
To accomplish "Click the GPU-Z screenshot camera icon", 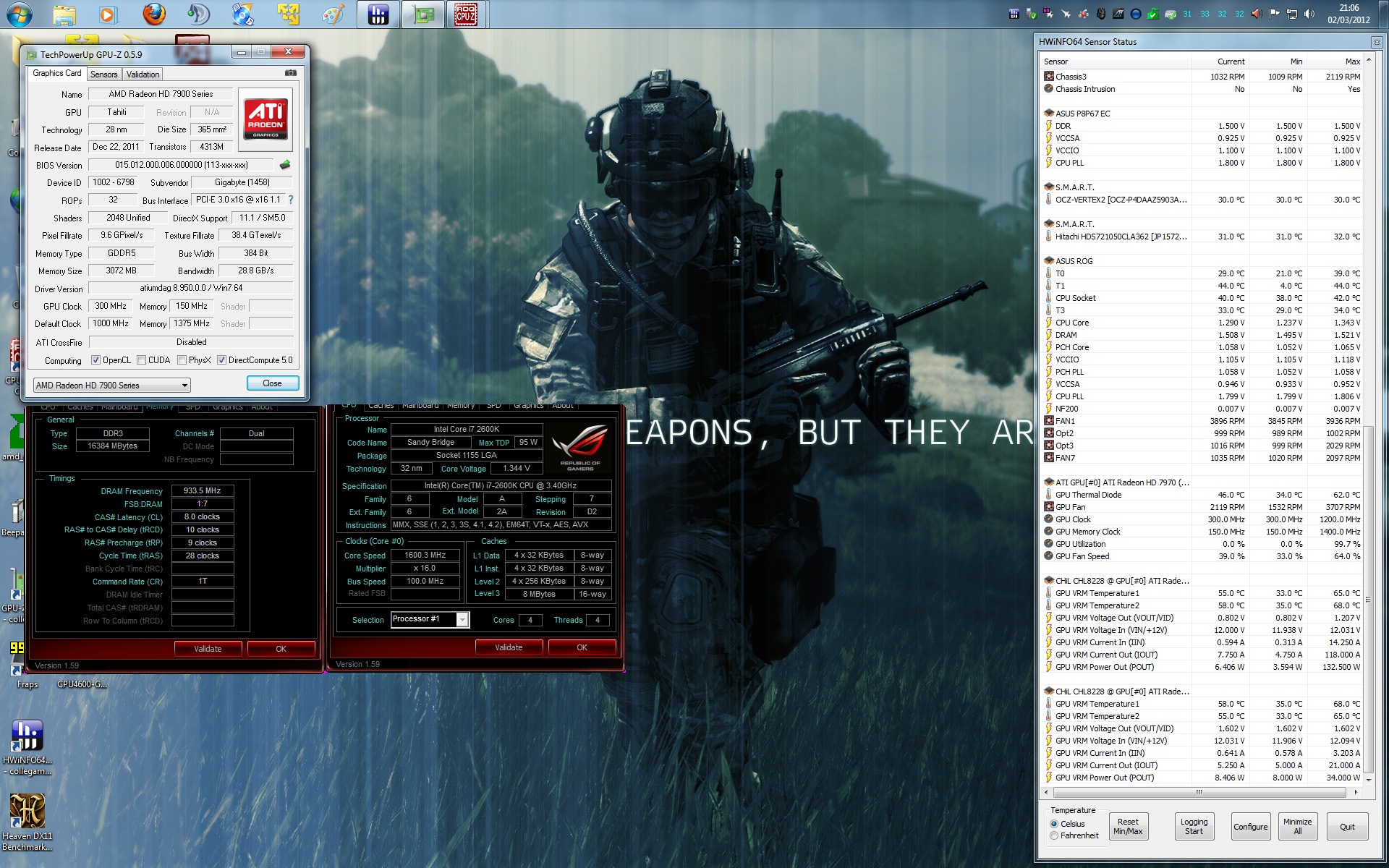I will 290,73.
